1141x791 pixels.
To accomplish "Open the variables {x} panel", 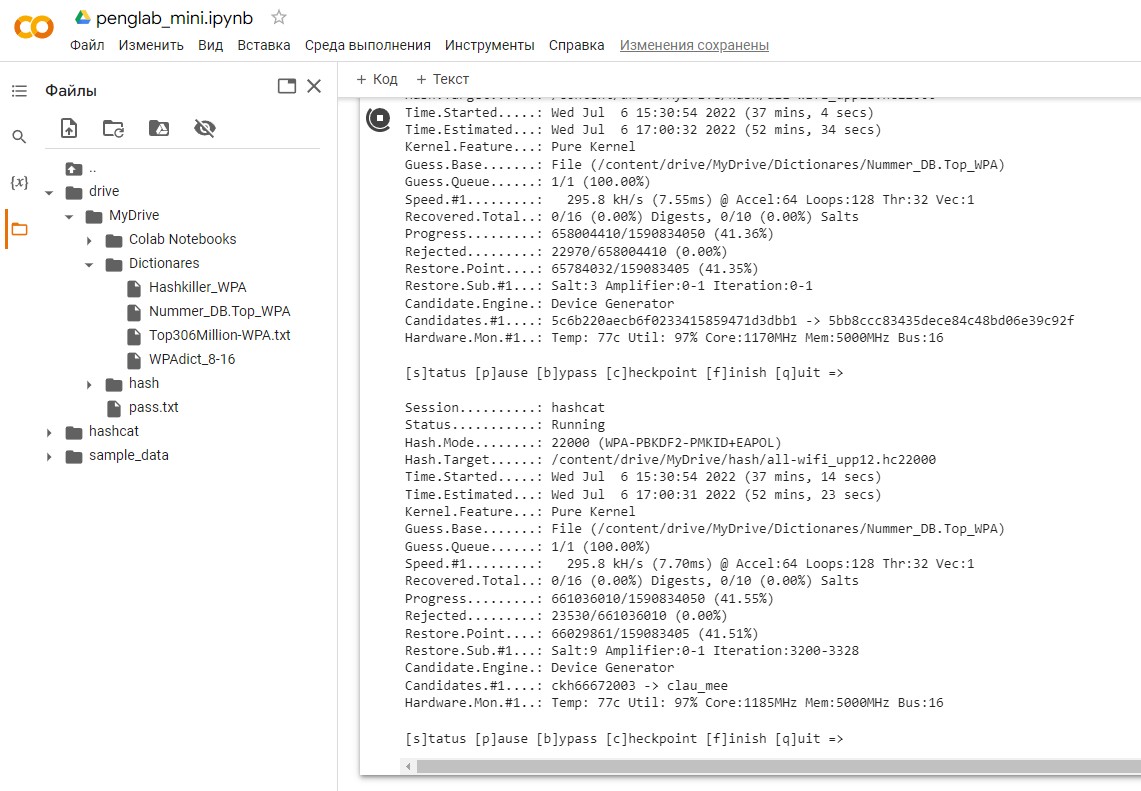I will [x=19, y=182].
